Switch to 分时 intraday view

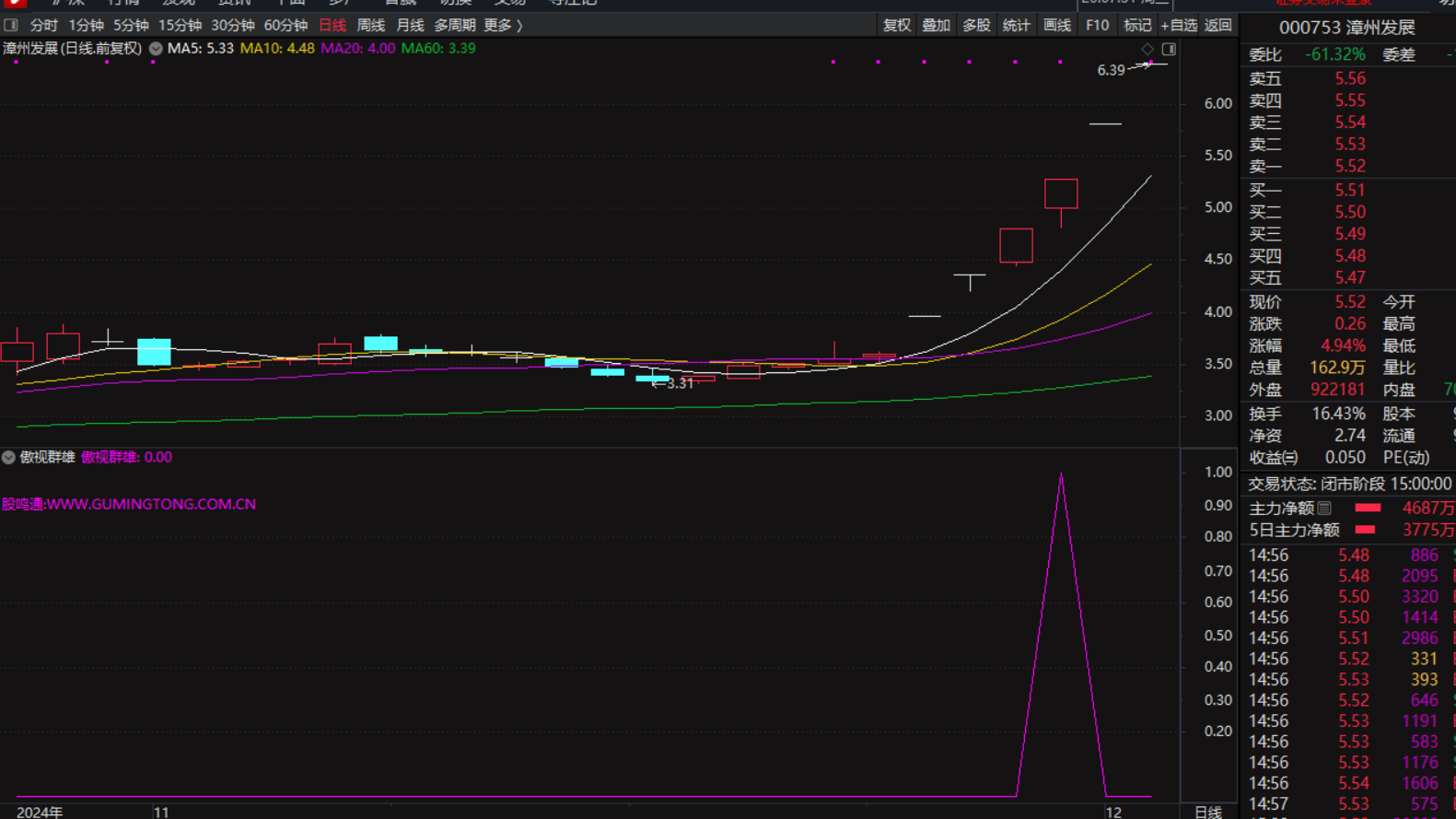click(x=43, y=26)
